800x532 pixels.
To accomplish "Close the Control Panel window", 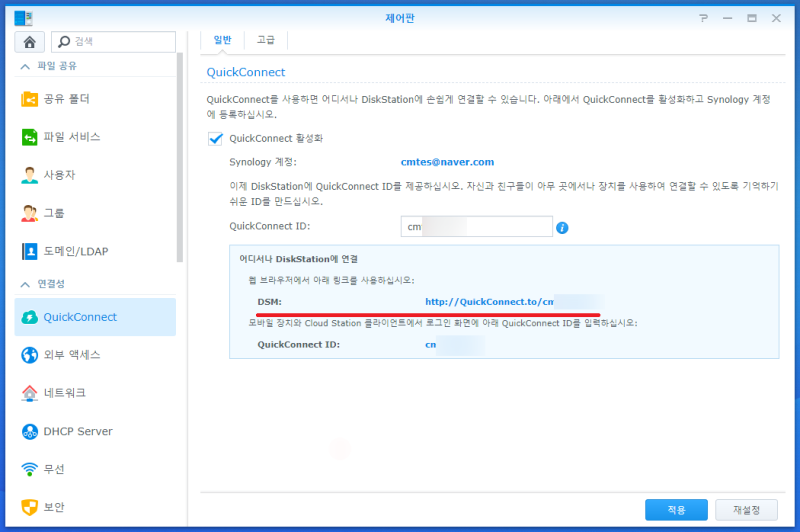I will [776, 18].
